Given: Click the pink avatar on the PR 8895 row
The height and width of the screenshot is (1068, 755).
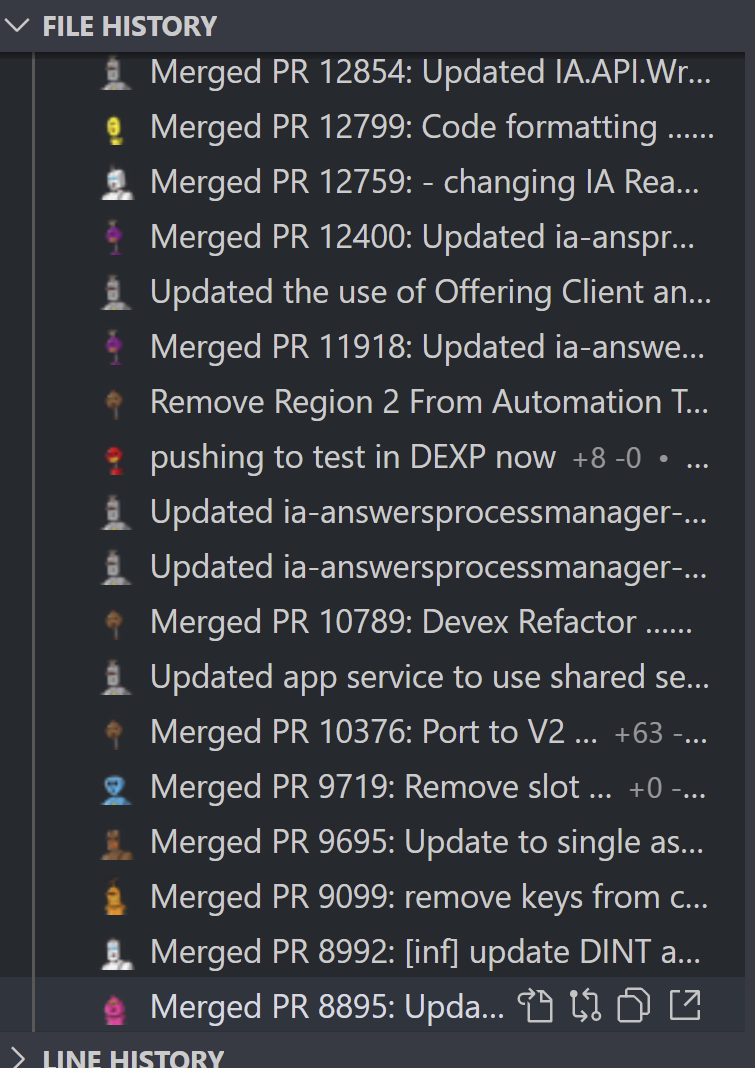Looking at the screenshot, I should 115,1006.
